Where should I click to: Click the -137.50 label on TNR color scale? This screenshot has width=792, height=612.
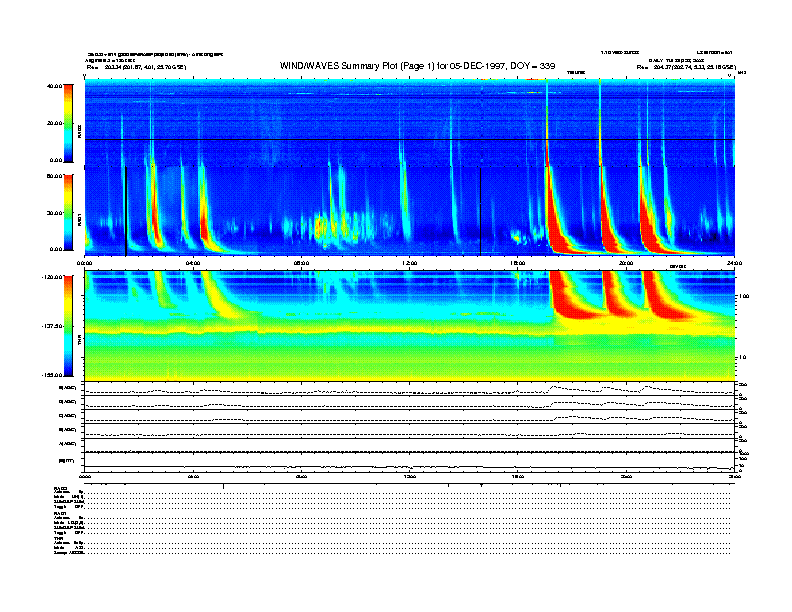click(51, 326)
